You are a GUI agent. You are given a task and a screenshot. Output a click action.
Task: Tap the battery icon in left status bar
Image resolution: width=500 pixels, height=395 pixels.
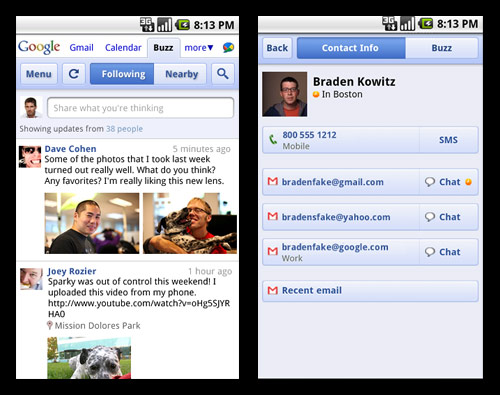click(x=182, y=25)
